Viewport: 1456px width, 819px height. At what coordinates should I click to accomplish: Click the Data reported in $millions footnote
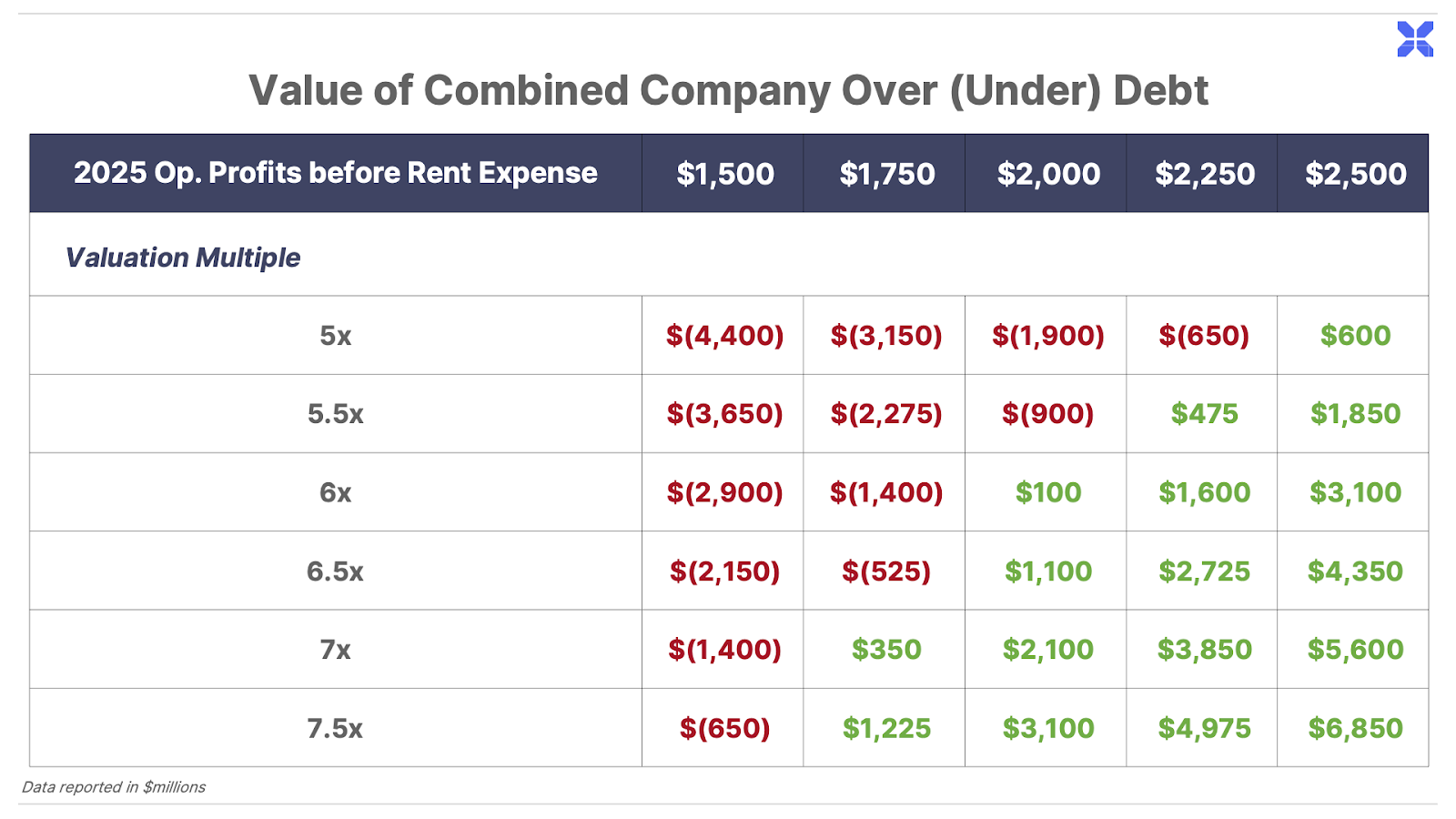pyautogui.click(x=114, y=787)
